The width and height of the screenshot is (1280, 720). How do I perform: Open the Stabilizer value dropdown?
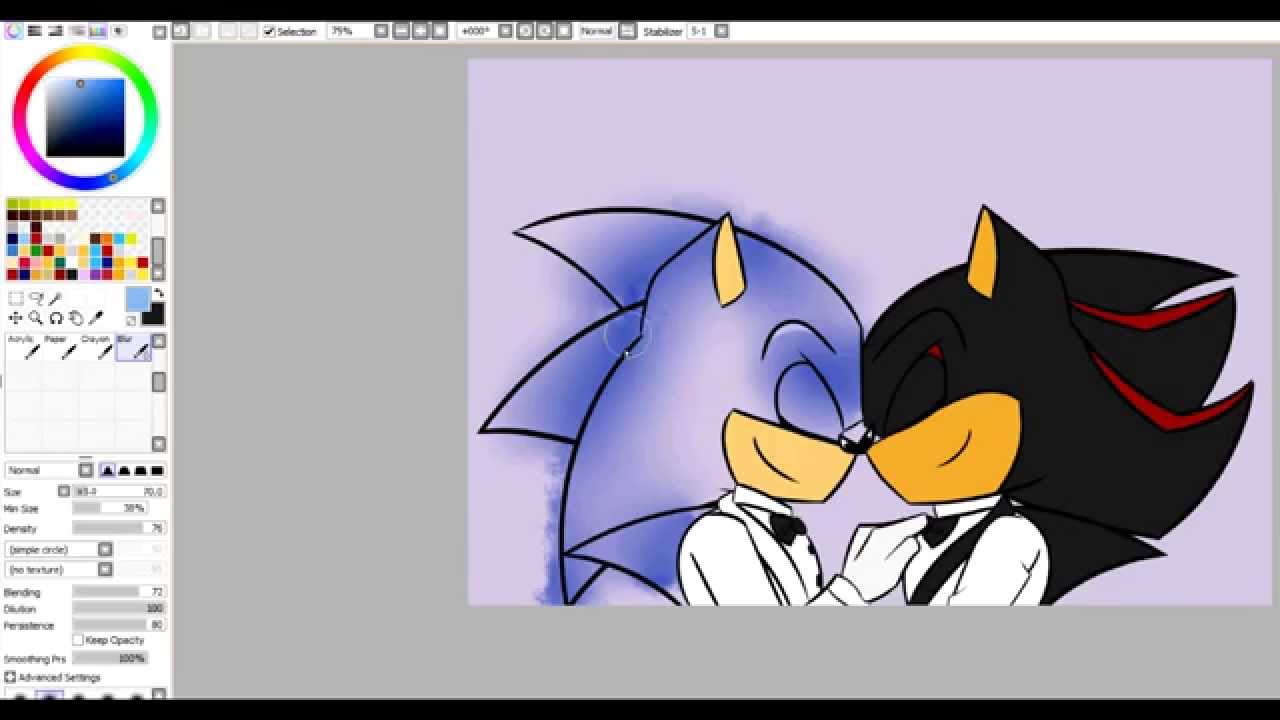(x=721, y=31)
